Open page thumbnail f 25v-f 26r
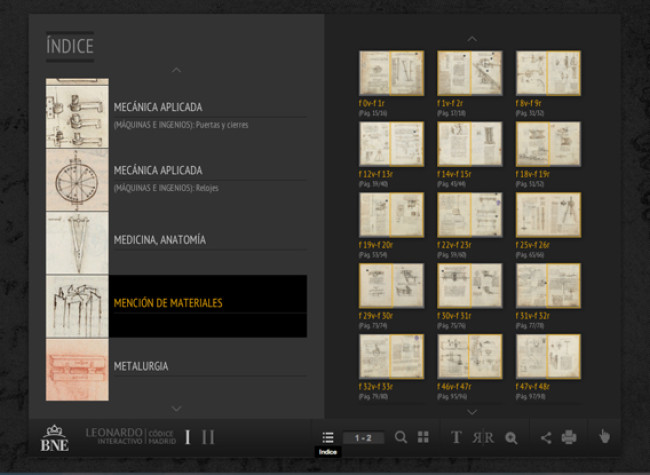Image resolution: width=650 pixels, height=475 pixels. click(548, 215)
